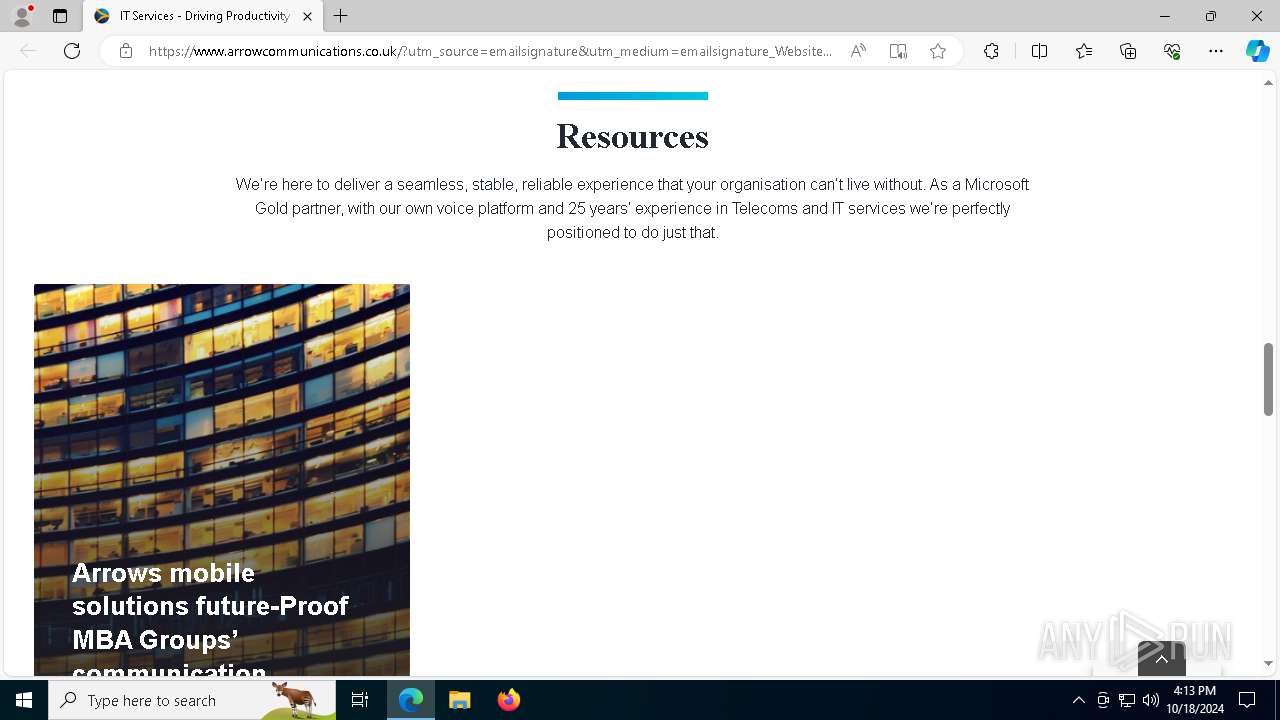Open the Edge profile icon
The width and height of the screenshot is (1280, 720).
22,16
